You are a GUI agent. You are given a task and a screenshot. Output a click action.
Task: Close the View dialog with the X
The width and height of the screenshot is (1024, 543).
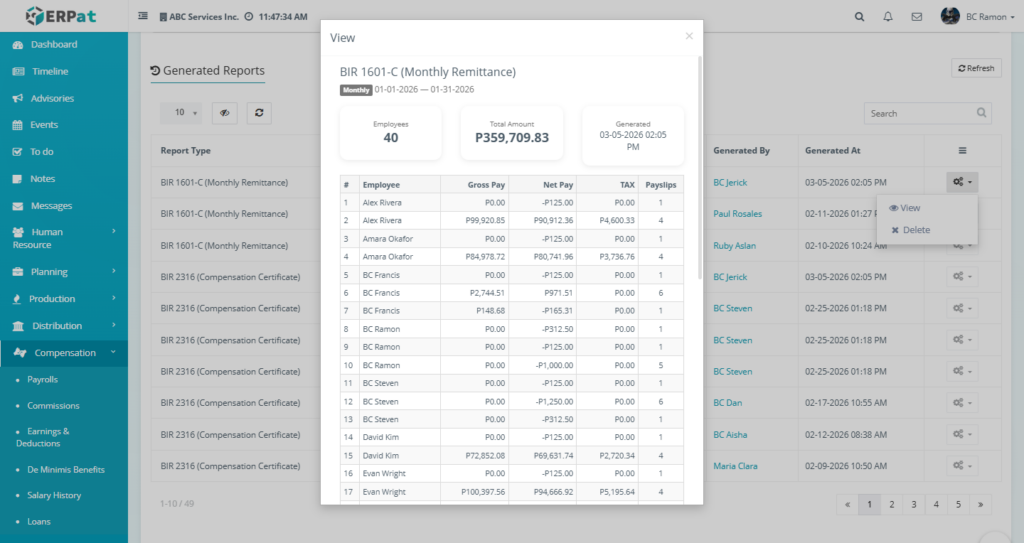(x=688, y=36)
